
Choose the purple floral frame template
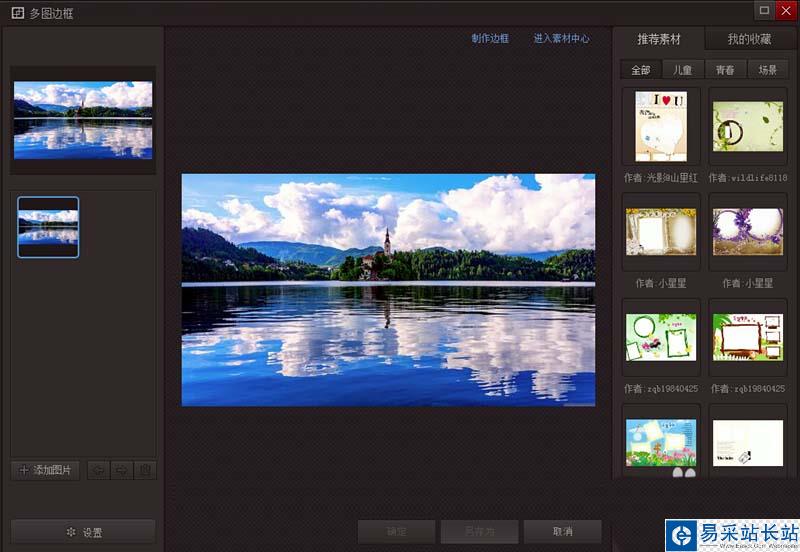tap(747, 232)
